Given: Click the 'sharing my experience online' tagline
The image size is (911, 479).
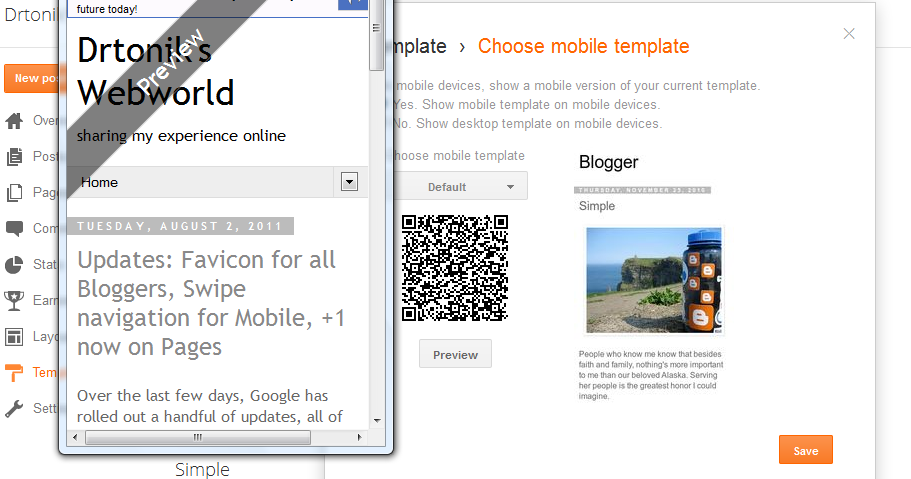Looking at the screenshot, I should pyautogui.click(x=181, y=136).
